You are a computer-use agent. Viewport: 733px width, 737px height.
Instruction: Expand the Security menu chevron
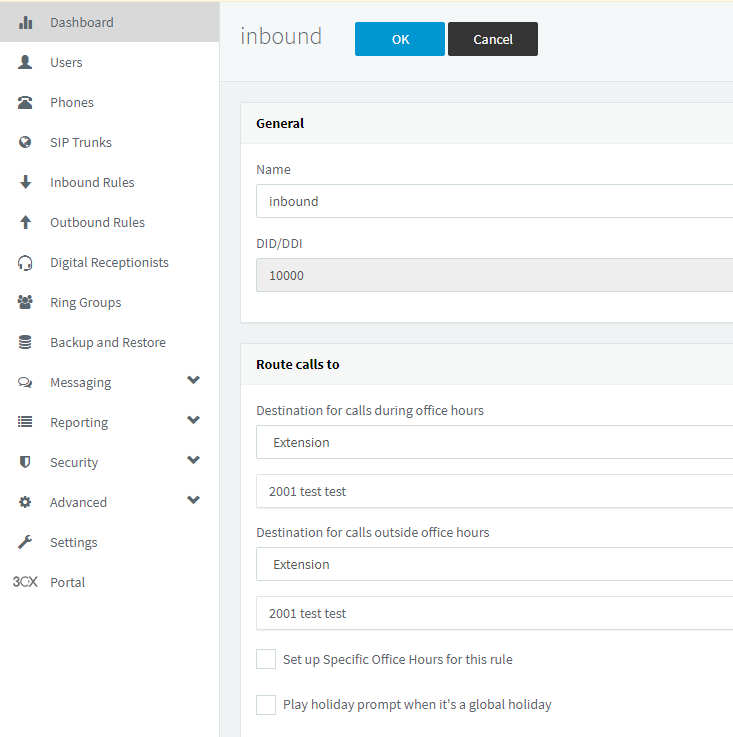coord(194,460)
